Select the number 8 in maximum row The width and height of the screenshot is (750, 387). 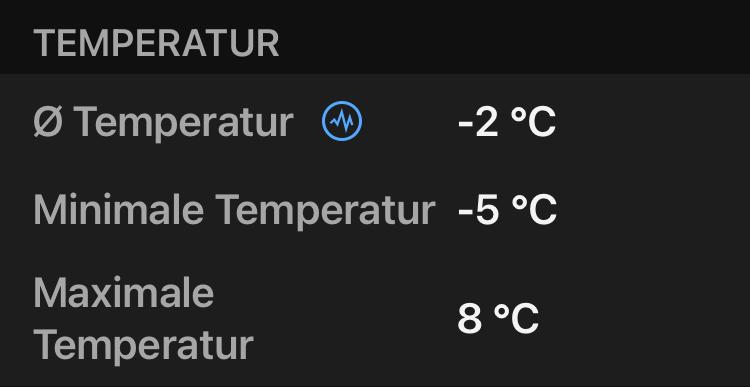point(469,319)
